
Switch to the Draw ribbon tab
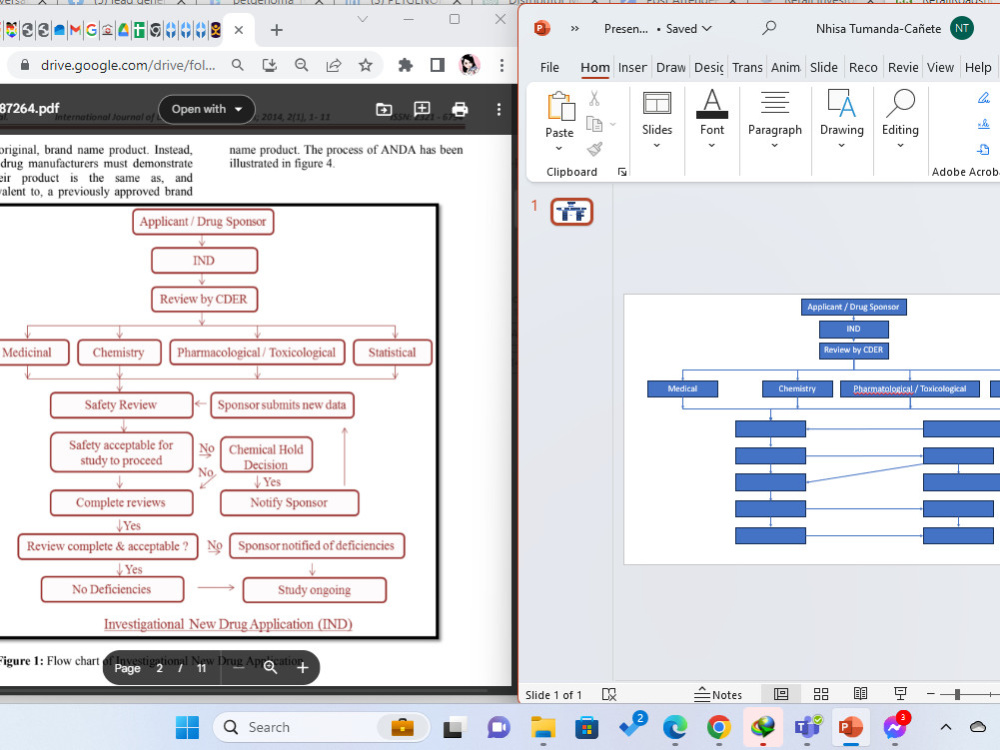(x=671, y=68)
